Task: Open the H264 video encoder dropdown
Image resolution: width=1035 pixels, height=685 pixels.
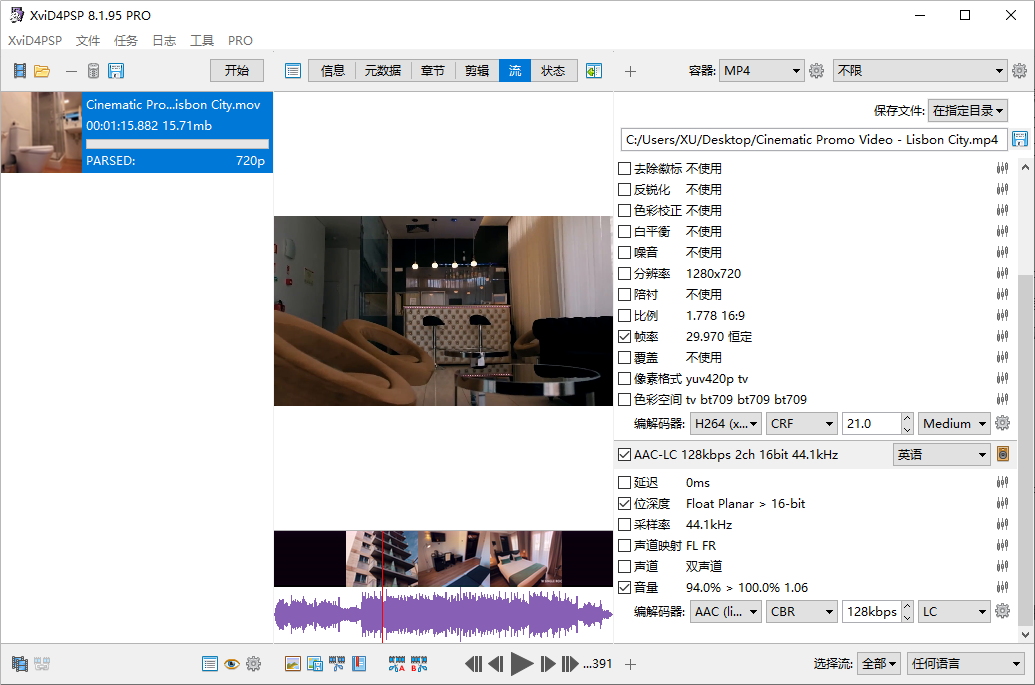Action: point(725,423)
